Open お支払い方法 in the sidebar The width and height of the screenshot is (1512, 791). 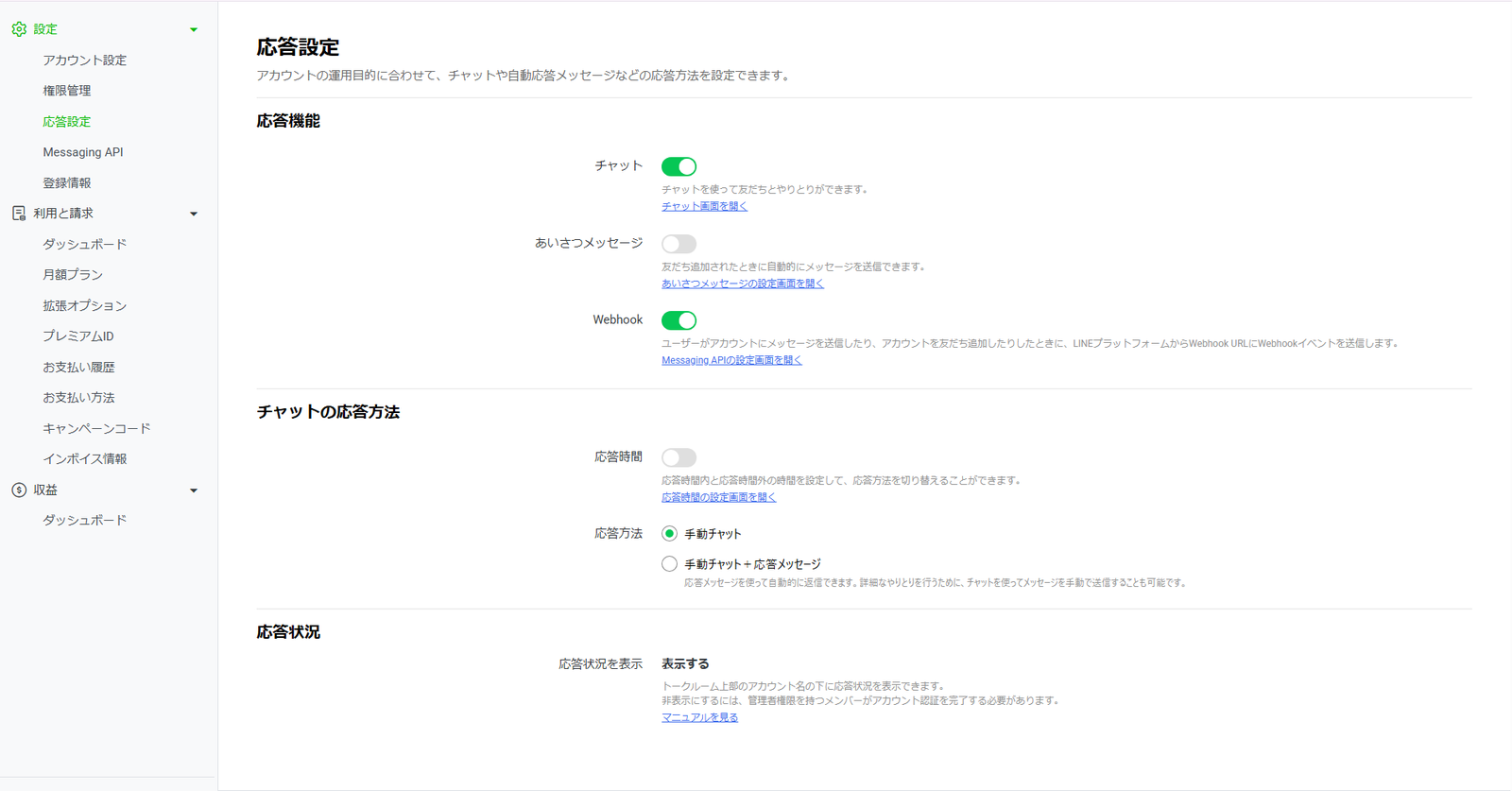[78, 398]
